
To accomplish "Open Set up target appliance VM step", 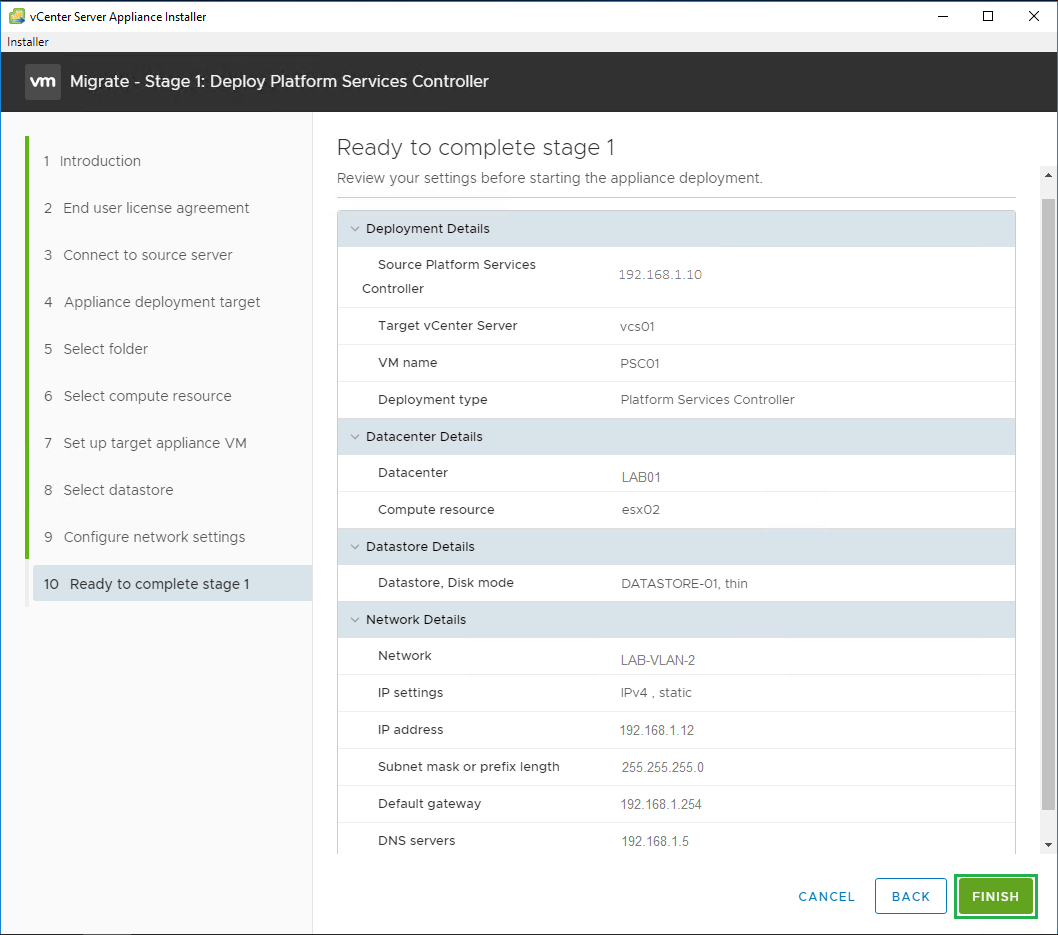I will click(x=154, y=443).
